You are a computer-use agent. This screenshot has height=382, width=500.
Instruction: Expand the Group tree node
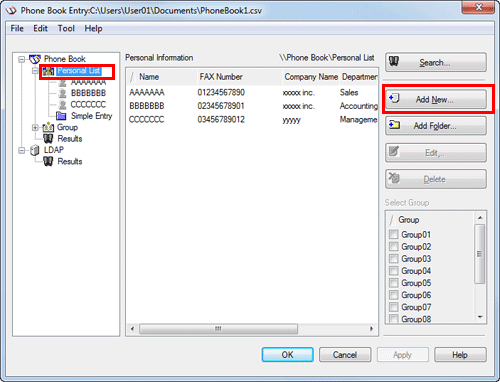[x=35, y=128]
